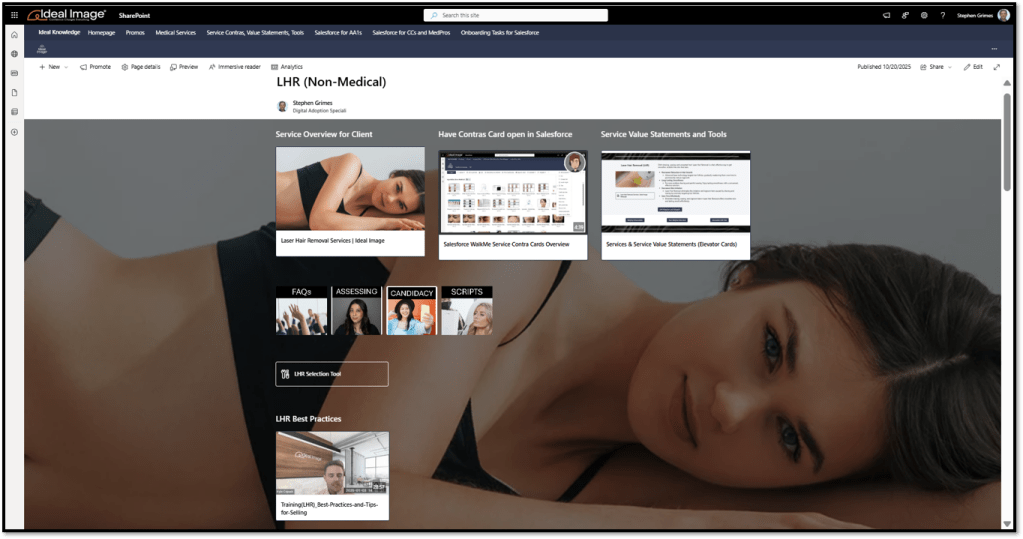
Task: Open the Share dropdown
Action: 936,67
